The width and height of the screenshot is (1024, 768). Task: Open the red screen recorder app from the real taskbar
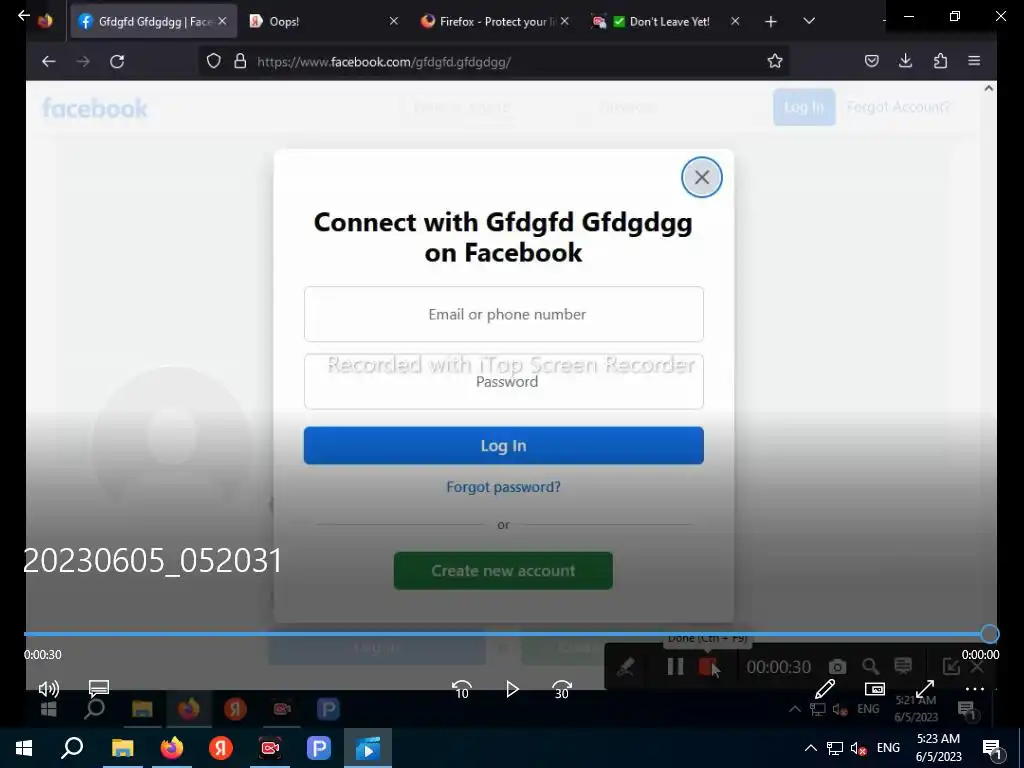pyautogui.click(x=270, y=748)
